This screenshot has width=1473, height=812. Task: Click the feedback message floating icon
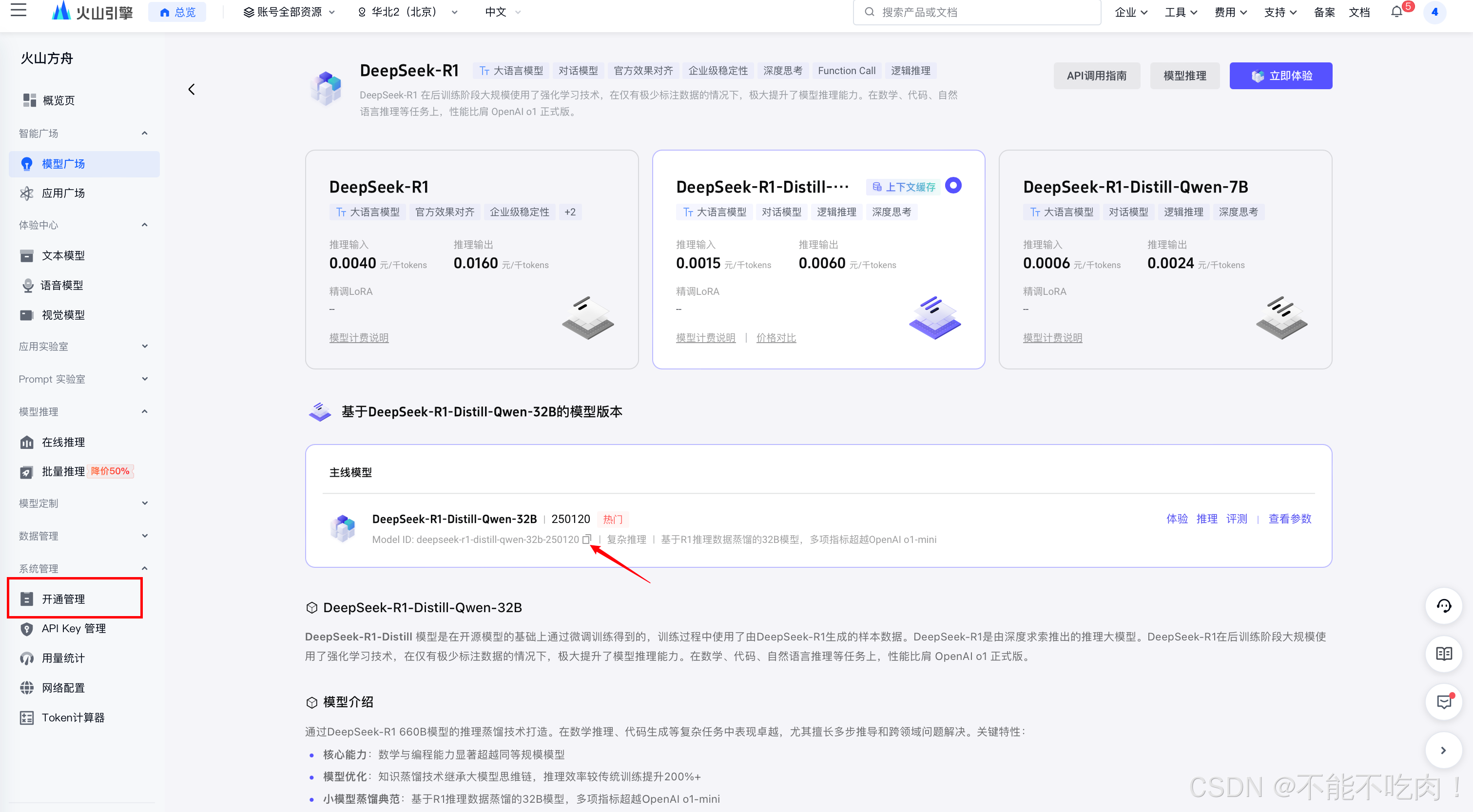(1443, 702)
